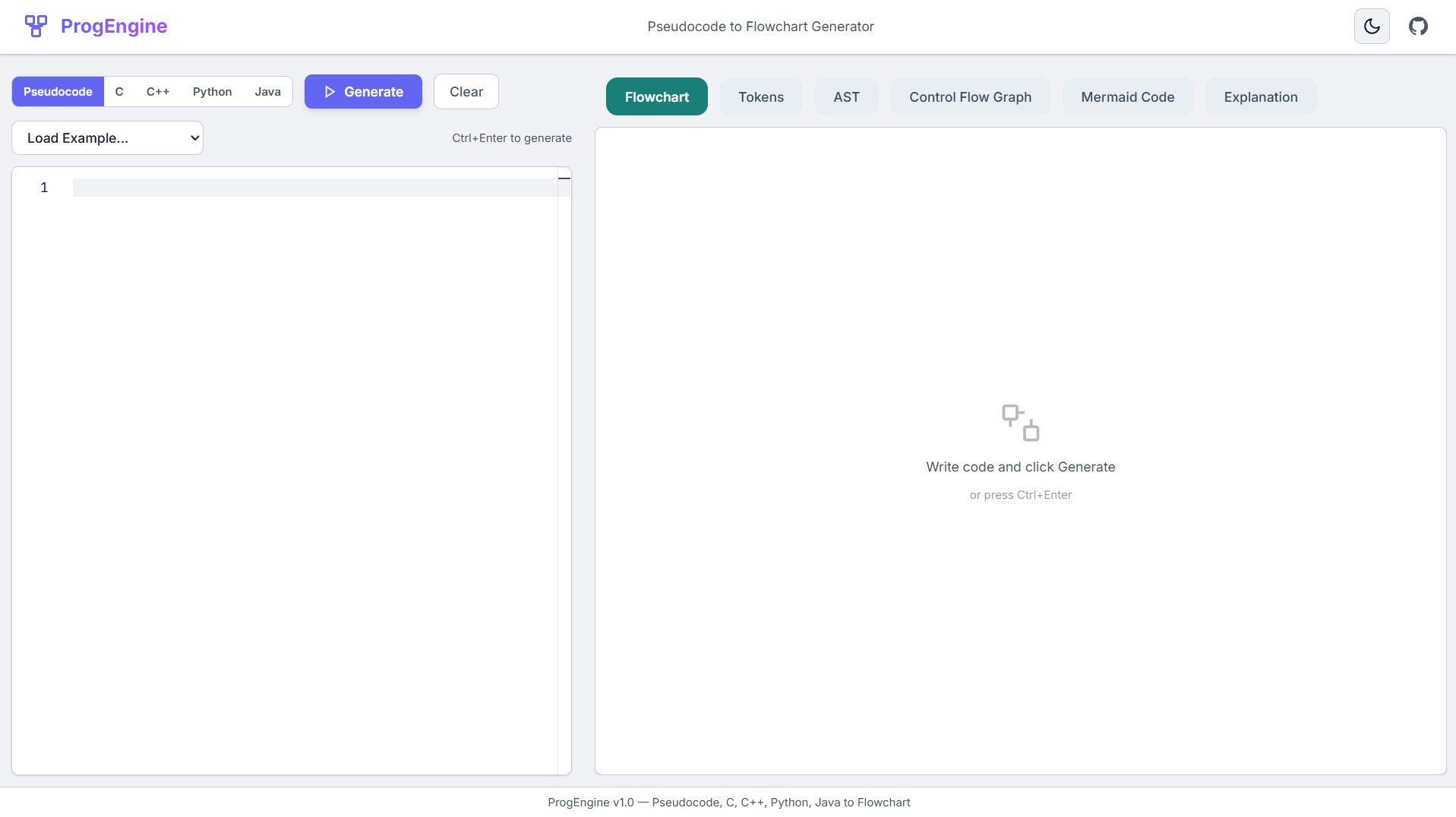This screenshot has width=1456, height=817.
Task: Toggle dark mode with moon icon
Action: coord(1372,27)
